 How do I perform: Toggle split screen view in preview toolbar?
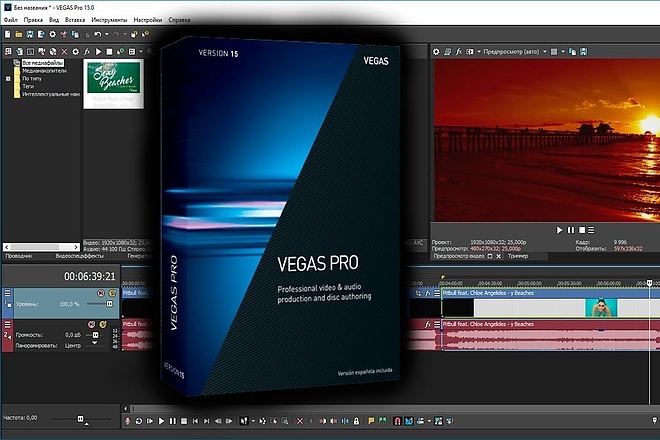point(470,51)
